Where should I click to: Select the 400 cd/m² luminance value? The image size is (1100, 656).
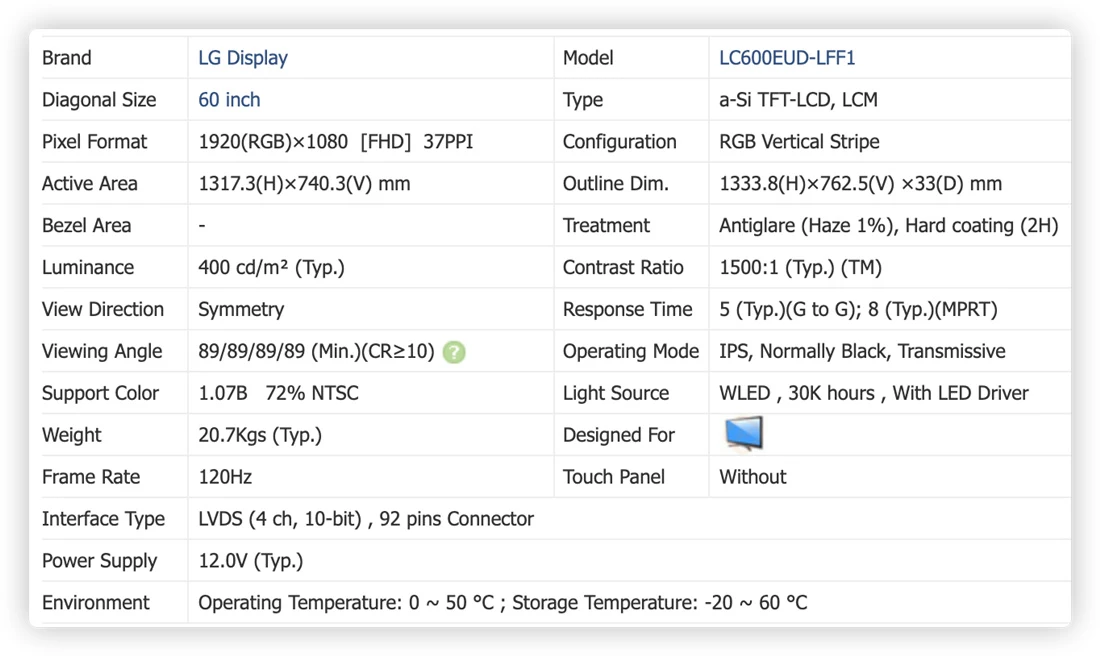click(x=271, y=268)
